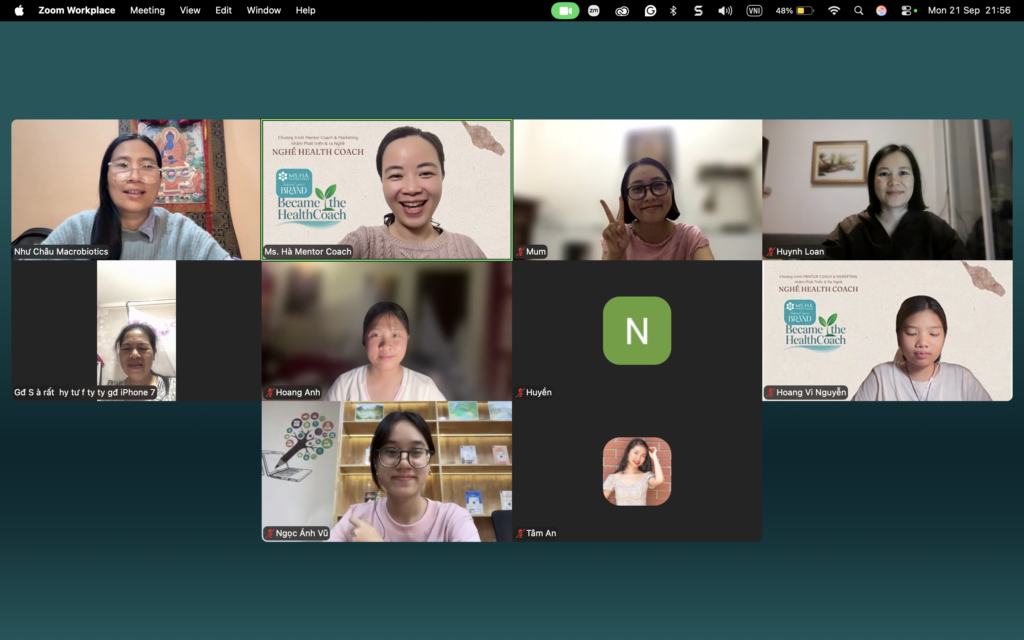The width and height of the screenshot is (1024, 640).
Task: Open the sound volume menu
Action: click(725, 10)
